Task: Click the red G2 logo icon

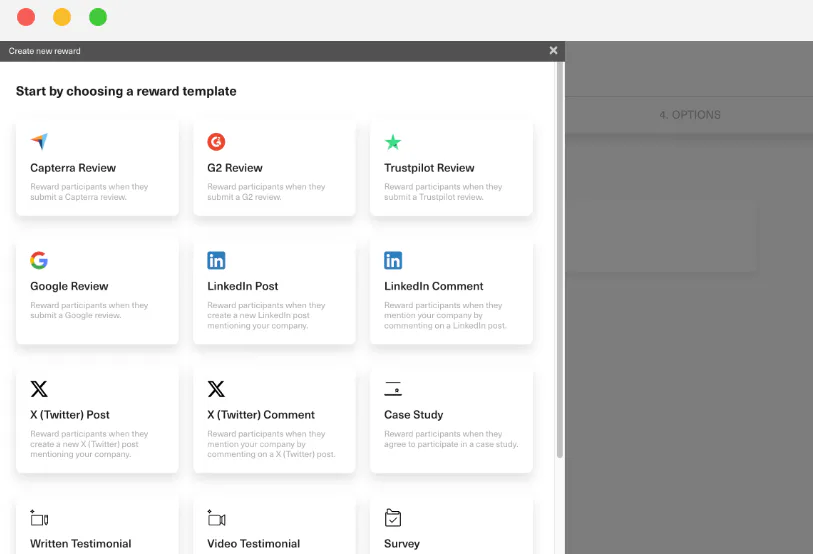Action: 216,142
